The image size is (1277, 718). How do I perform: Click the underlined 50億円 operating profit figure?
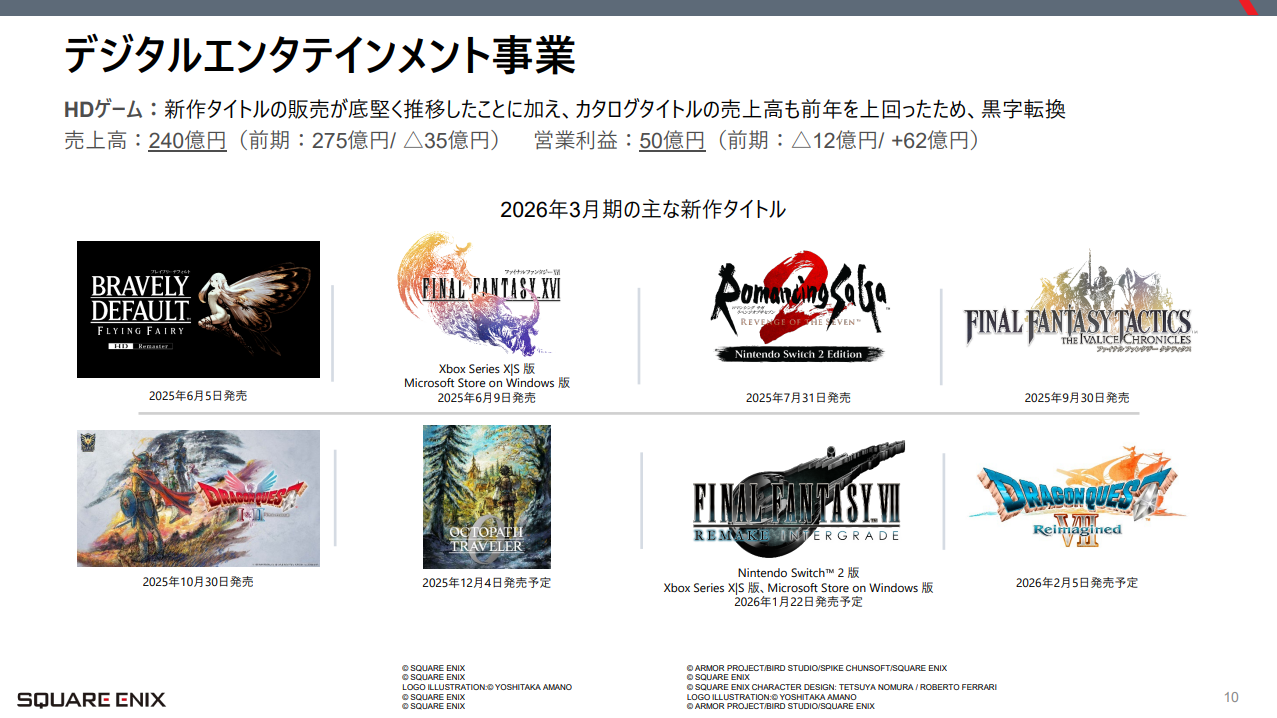tap(672, 141)
